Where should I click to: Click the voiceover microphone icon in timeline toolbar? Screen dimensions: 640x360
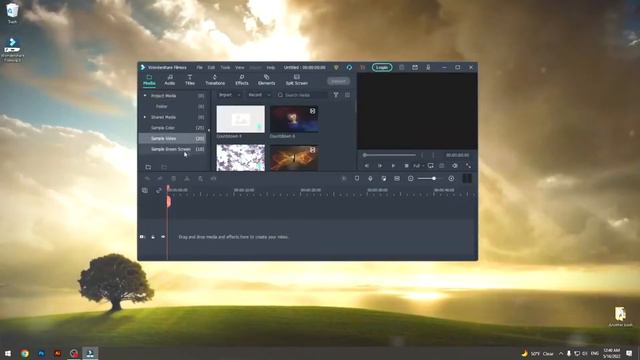(370, 178)
